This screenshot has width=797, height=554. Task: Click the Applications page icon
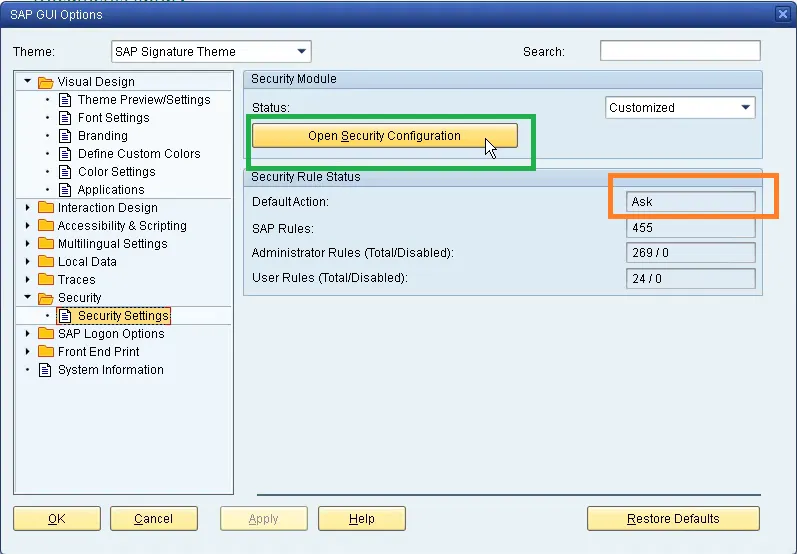(65, 190)
